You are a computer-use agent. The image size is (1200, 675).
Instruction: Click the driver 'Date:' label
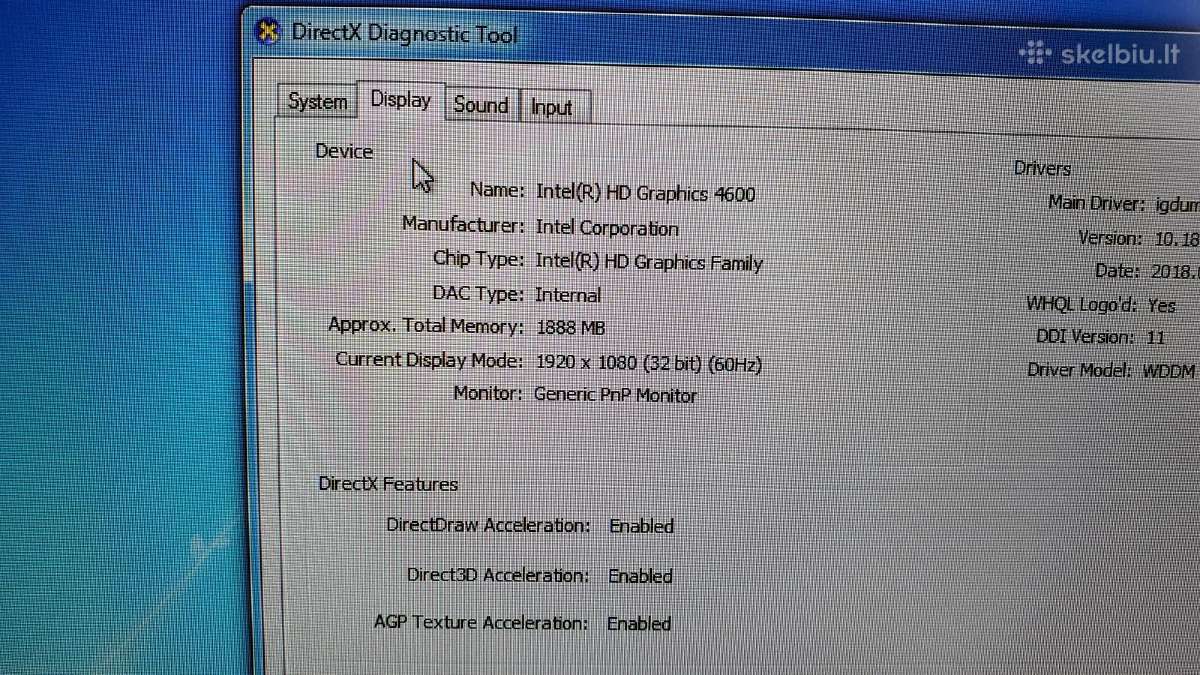coord(1117,272)
